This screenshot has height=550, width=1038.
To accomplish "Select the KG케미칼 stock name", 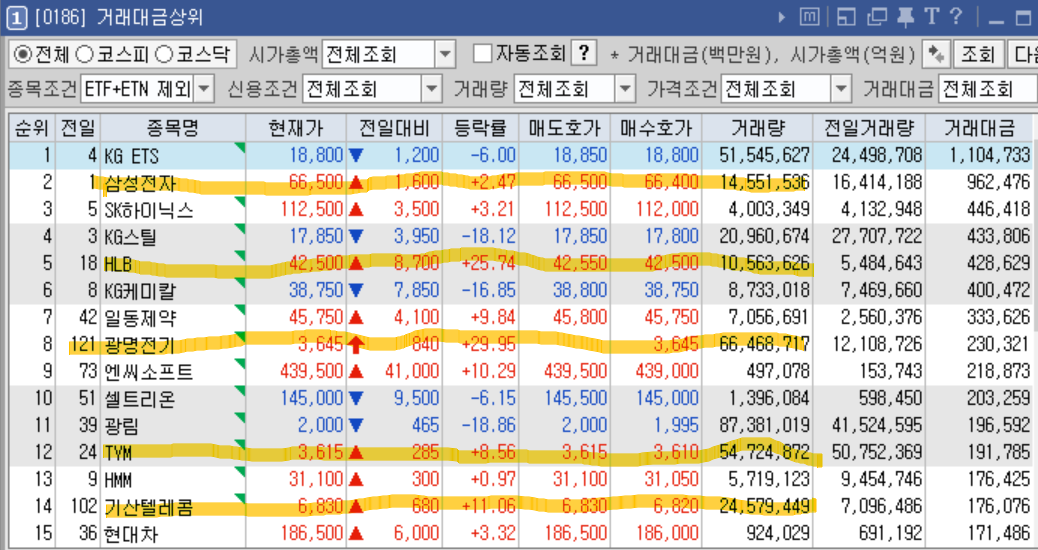I will point(140,291).
